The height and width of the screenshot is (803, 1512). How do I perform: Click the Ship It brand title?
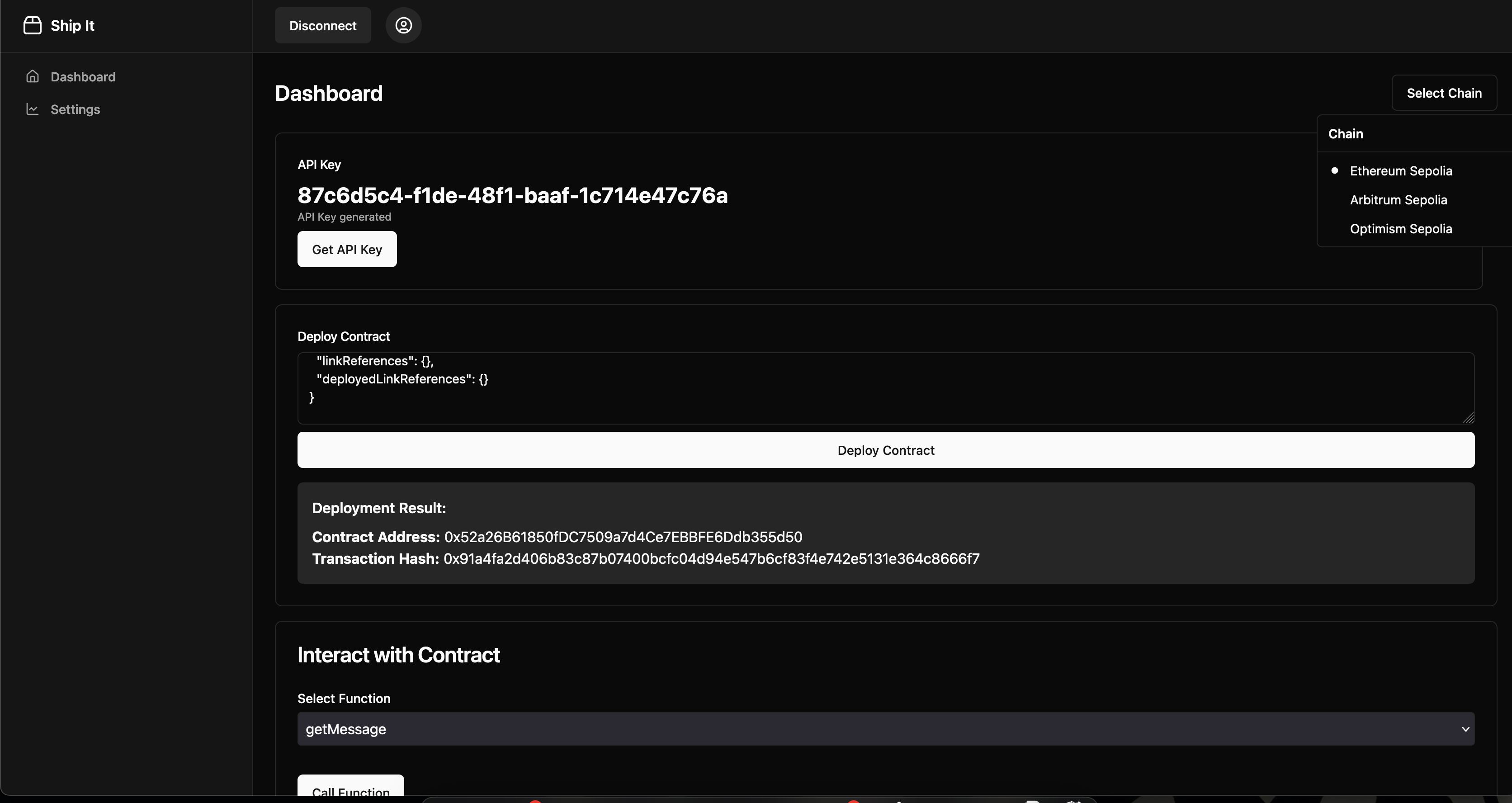point(72,25)
